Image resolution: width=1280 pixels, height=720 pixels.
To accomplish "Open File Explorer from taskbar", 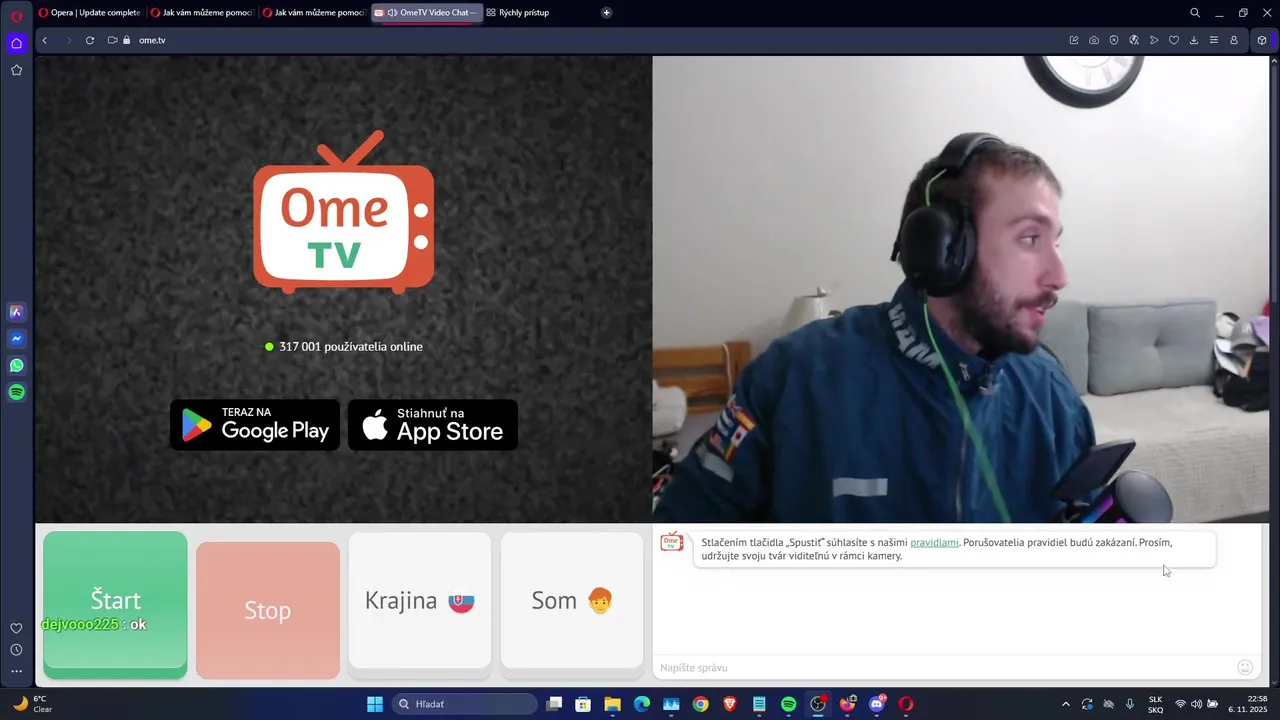I will click(612, 704).
